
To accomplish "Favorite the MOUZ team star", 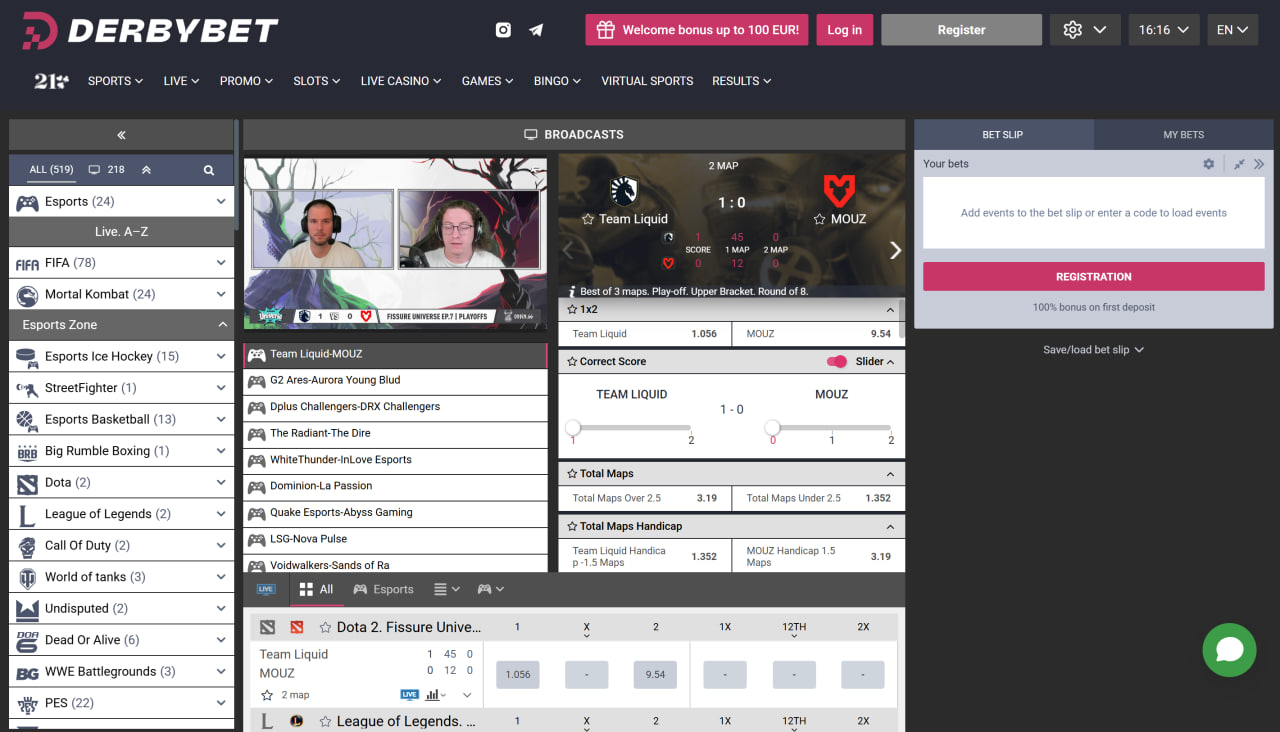I will (x=819, y=219).
